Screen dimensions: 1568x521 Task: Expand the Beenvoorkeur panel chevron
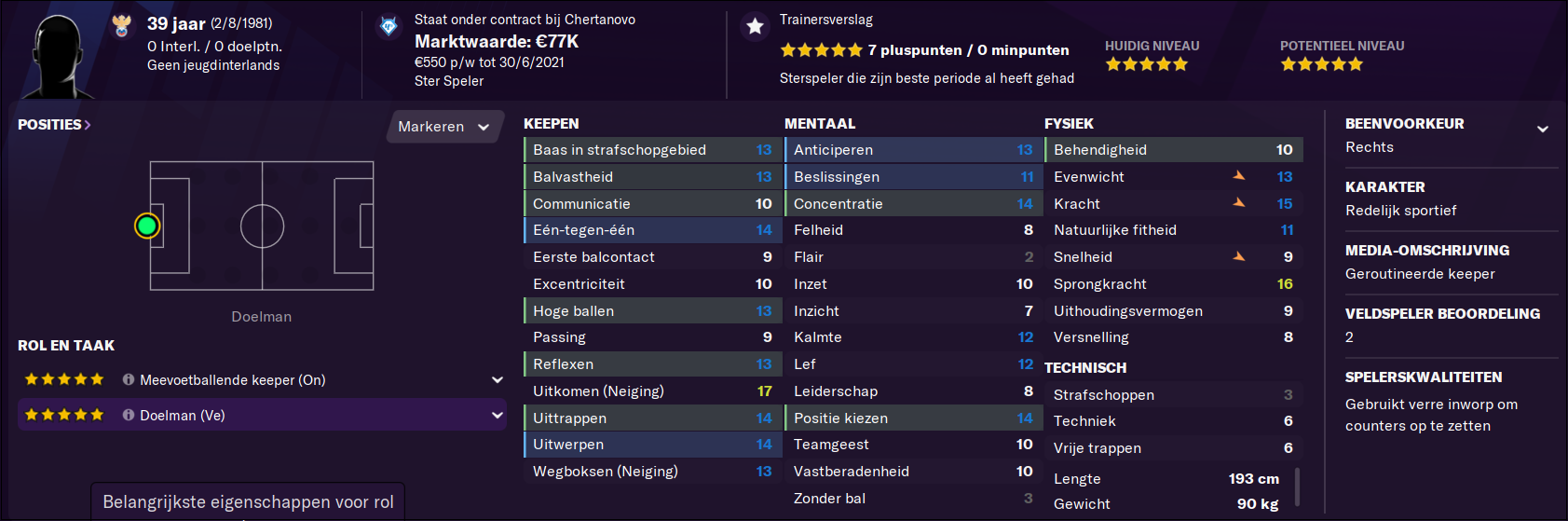tap(1543, 129)
